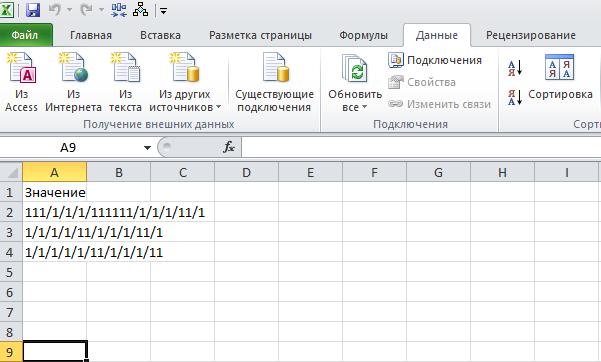The width and height of the screenshot is (601, 362).
Task: Switch to the Главная tab
Action: (x=91, y=35)
